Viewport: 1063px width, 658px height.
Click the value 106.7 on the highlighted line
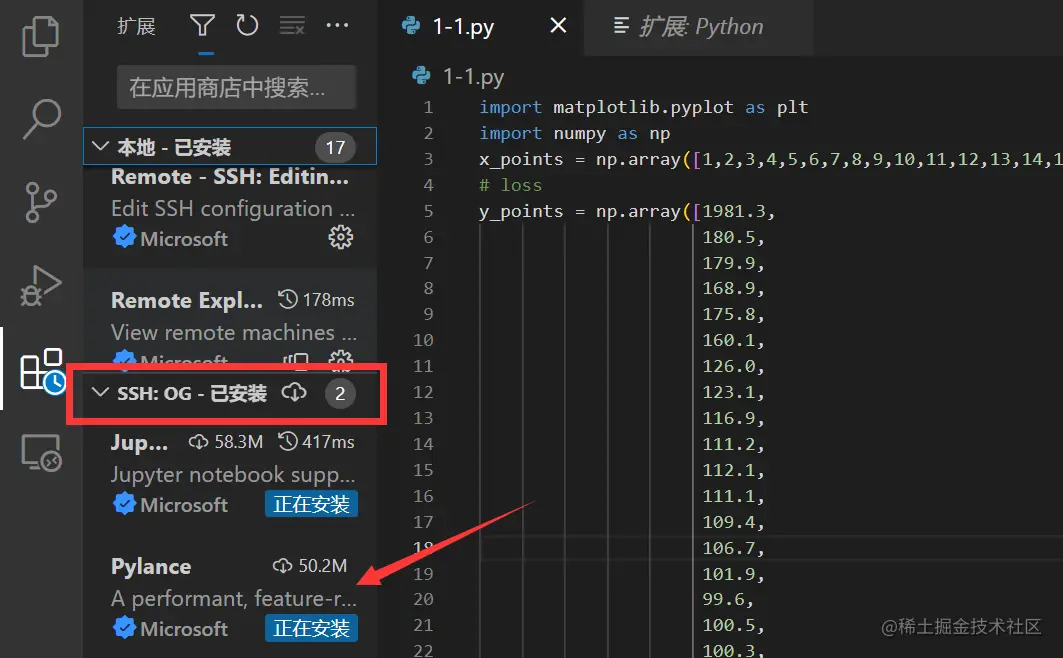729,548
